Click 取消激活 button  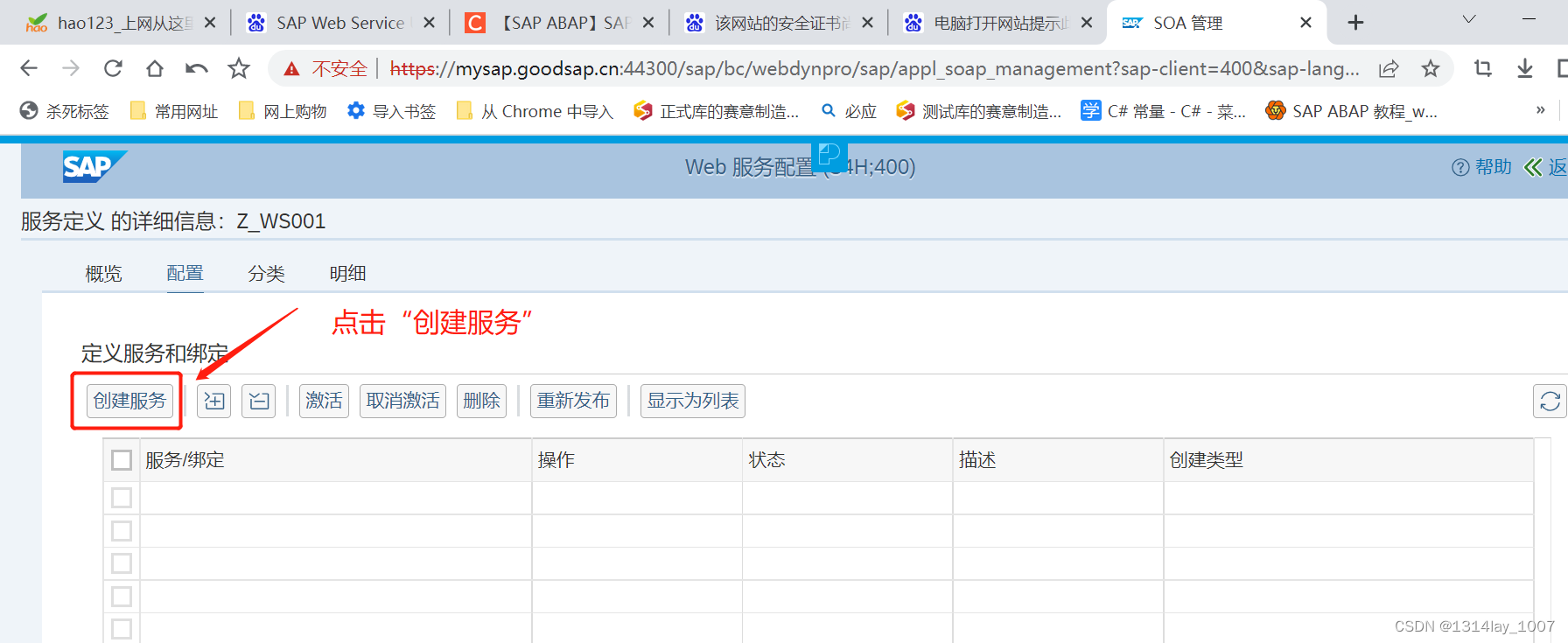pos(402,401)
